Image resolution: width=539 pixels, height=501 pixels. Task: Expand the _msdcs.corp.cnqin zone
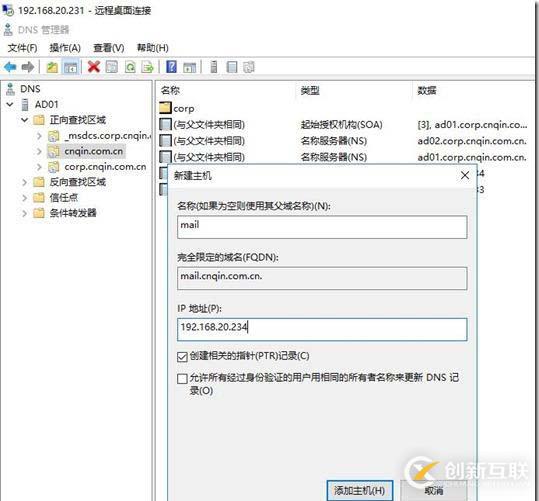[x=39, y=136]
